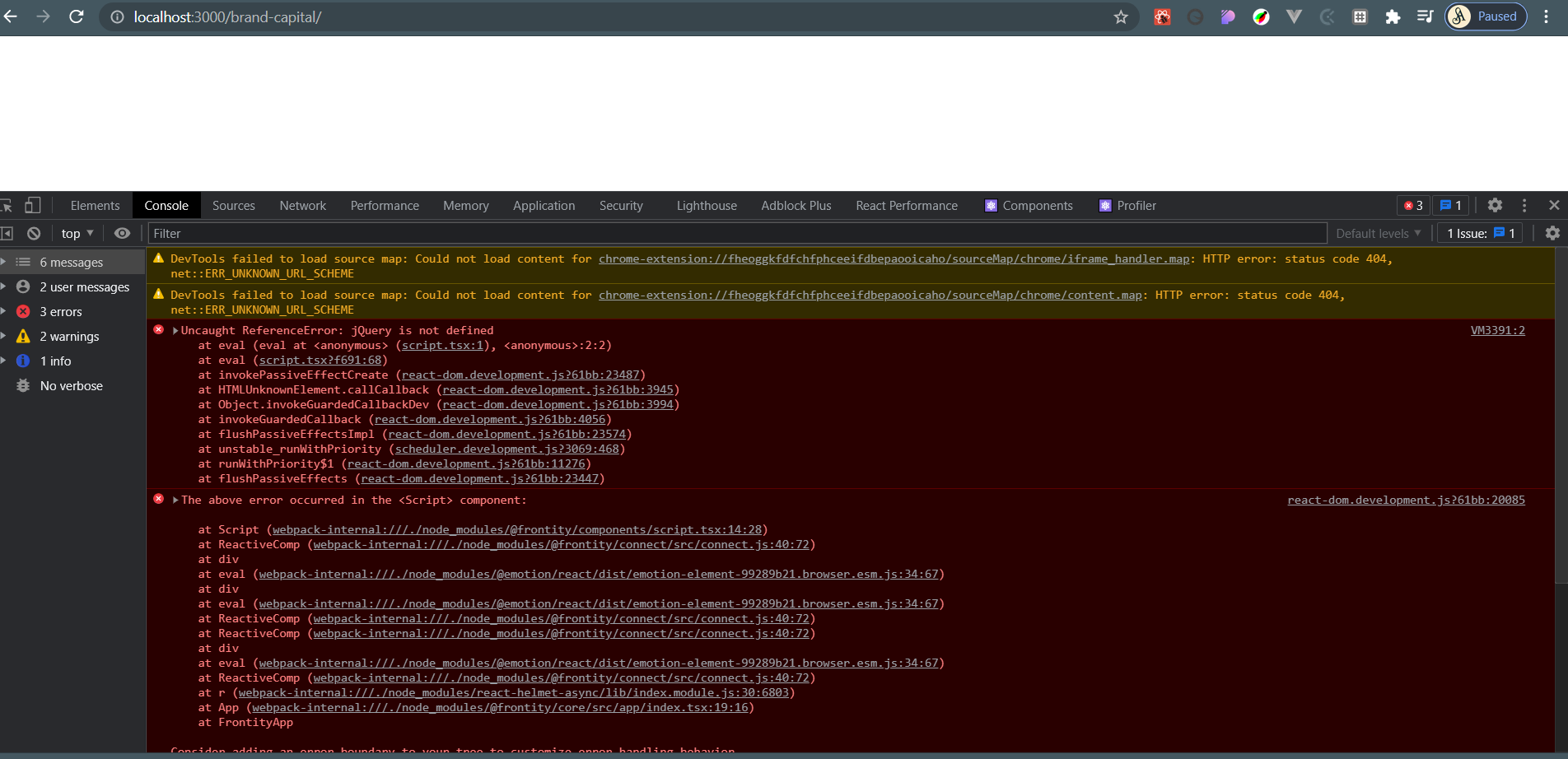Open the Elements tab
This screenshot has width=1568, height=759.
pos(95,206)
